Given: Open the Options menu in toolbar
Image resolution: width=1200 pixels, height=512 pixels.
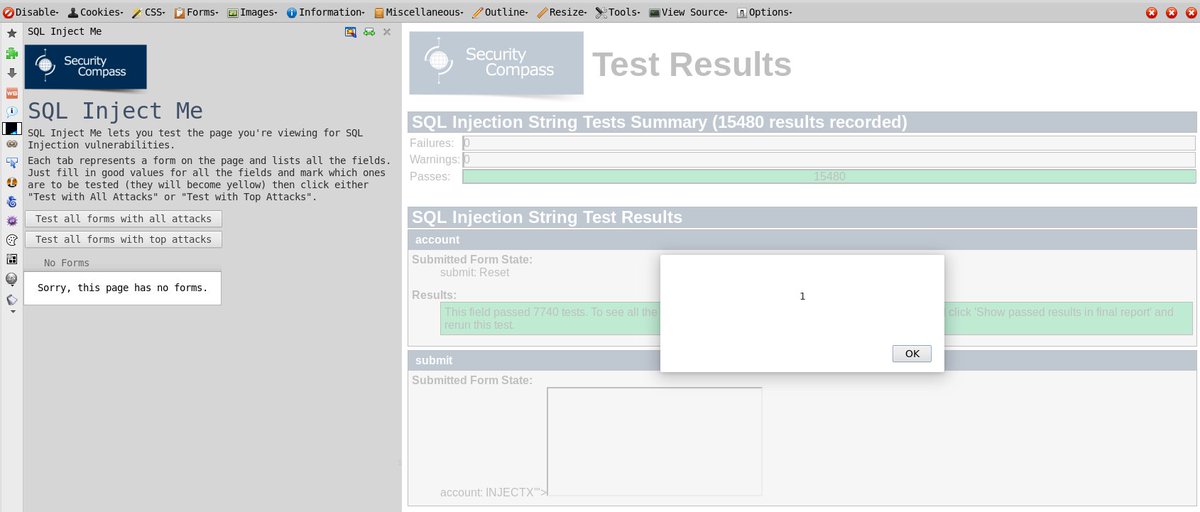Looking at the screenshot, I should coord(764,13).
